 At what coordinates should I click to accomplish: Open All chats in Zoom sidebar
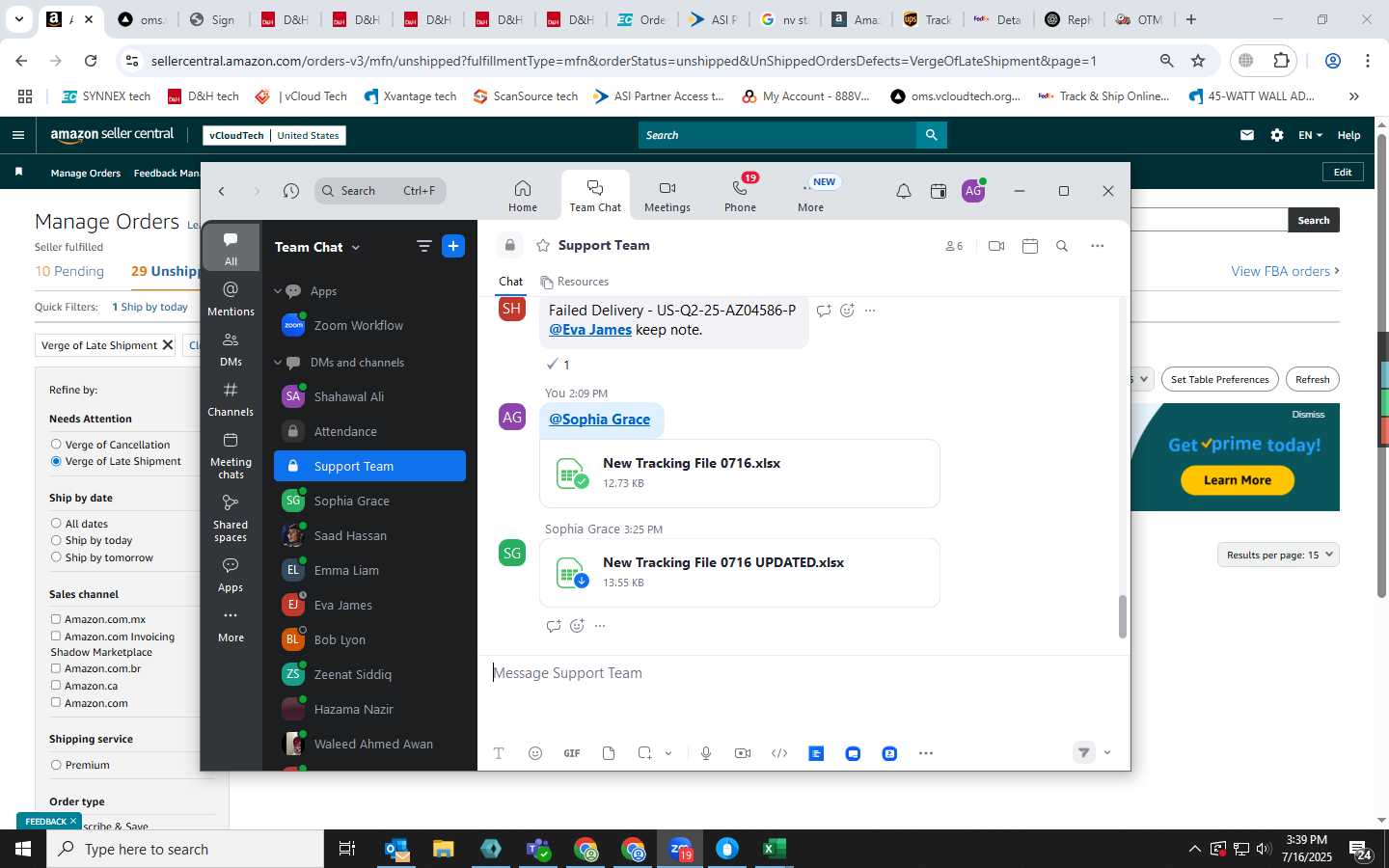tap(231, 248)
